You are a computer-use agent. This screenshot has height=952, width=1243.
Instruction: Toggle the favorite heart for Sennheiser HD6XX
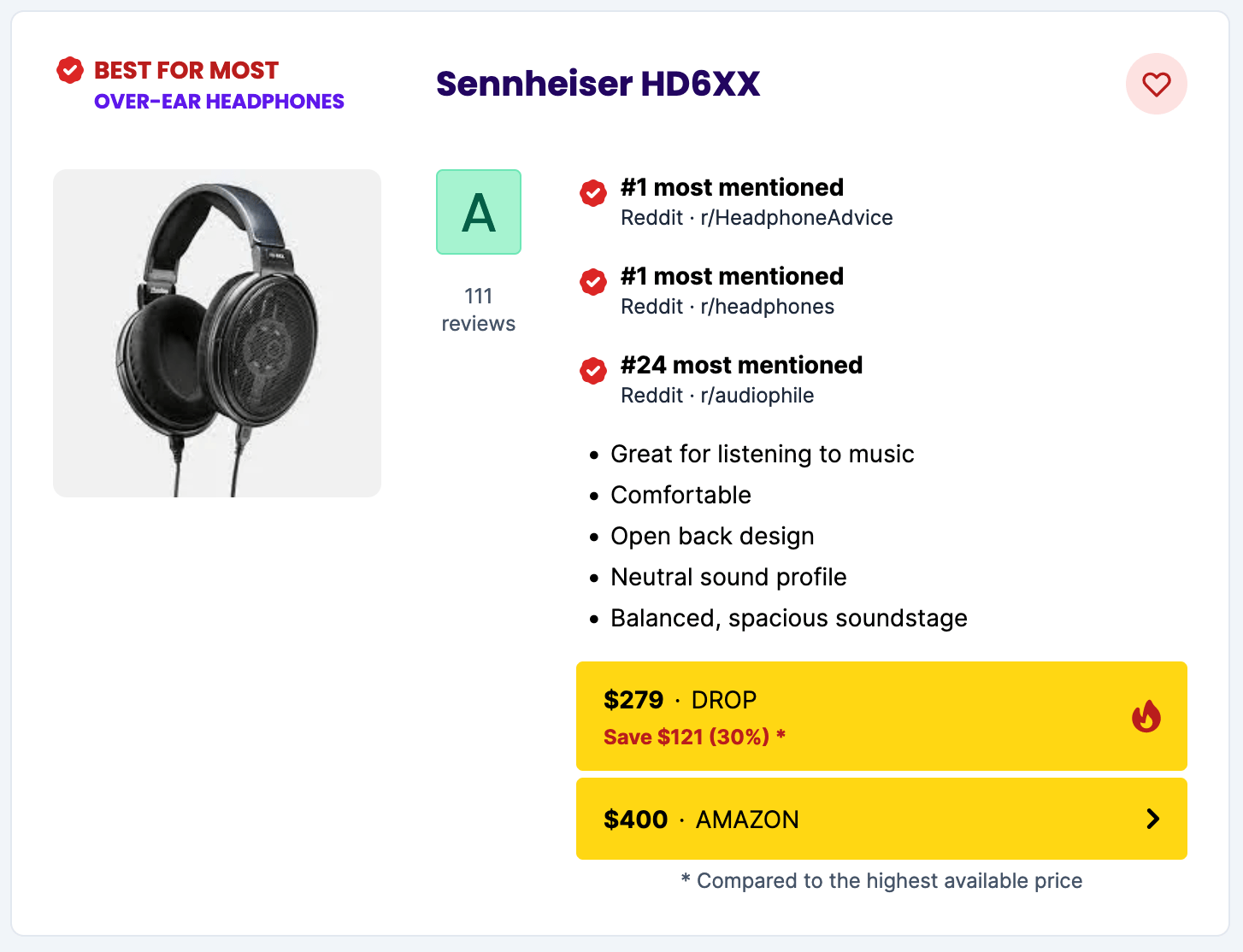[1157, 84]
